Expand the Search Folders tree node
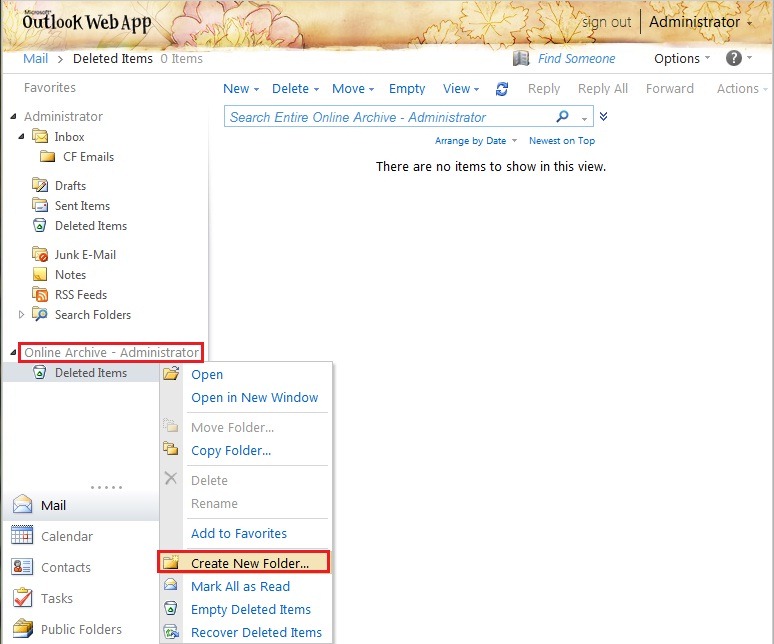The height and width of the screenshot is (644, 774). pos(22,315)
